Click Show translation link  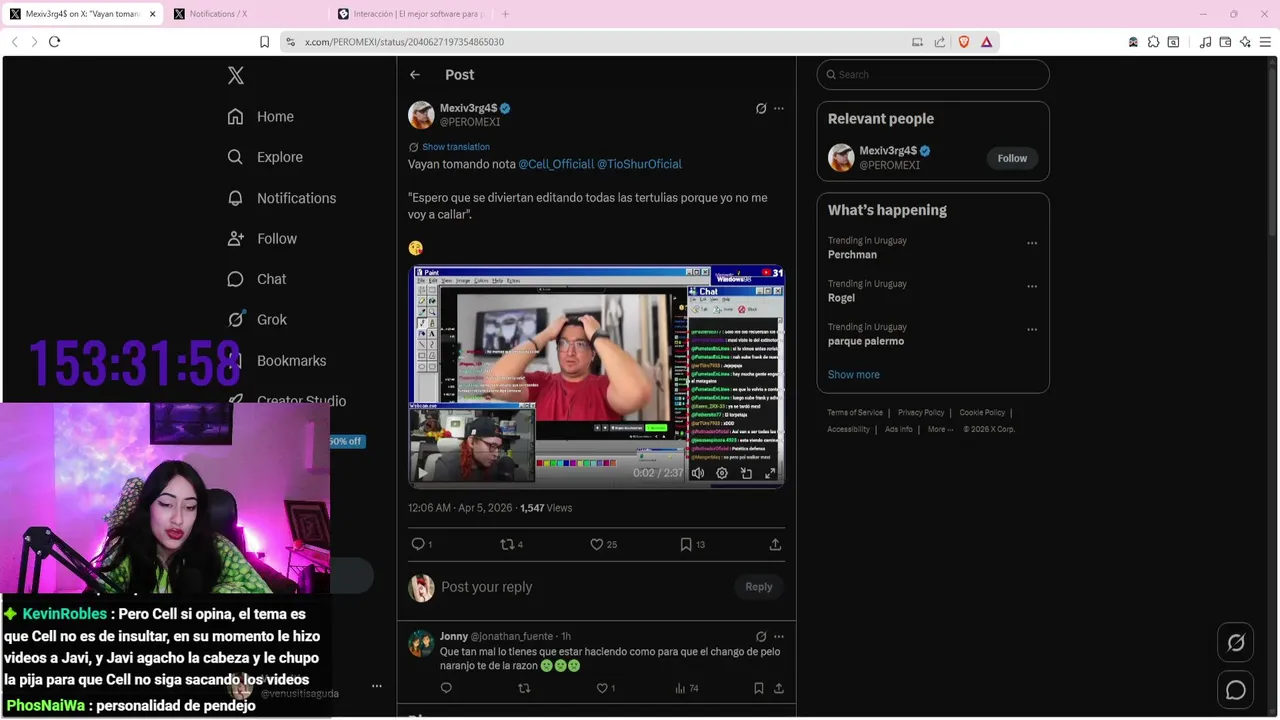[x=456, y=147]
